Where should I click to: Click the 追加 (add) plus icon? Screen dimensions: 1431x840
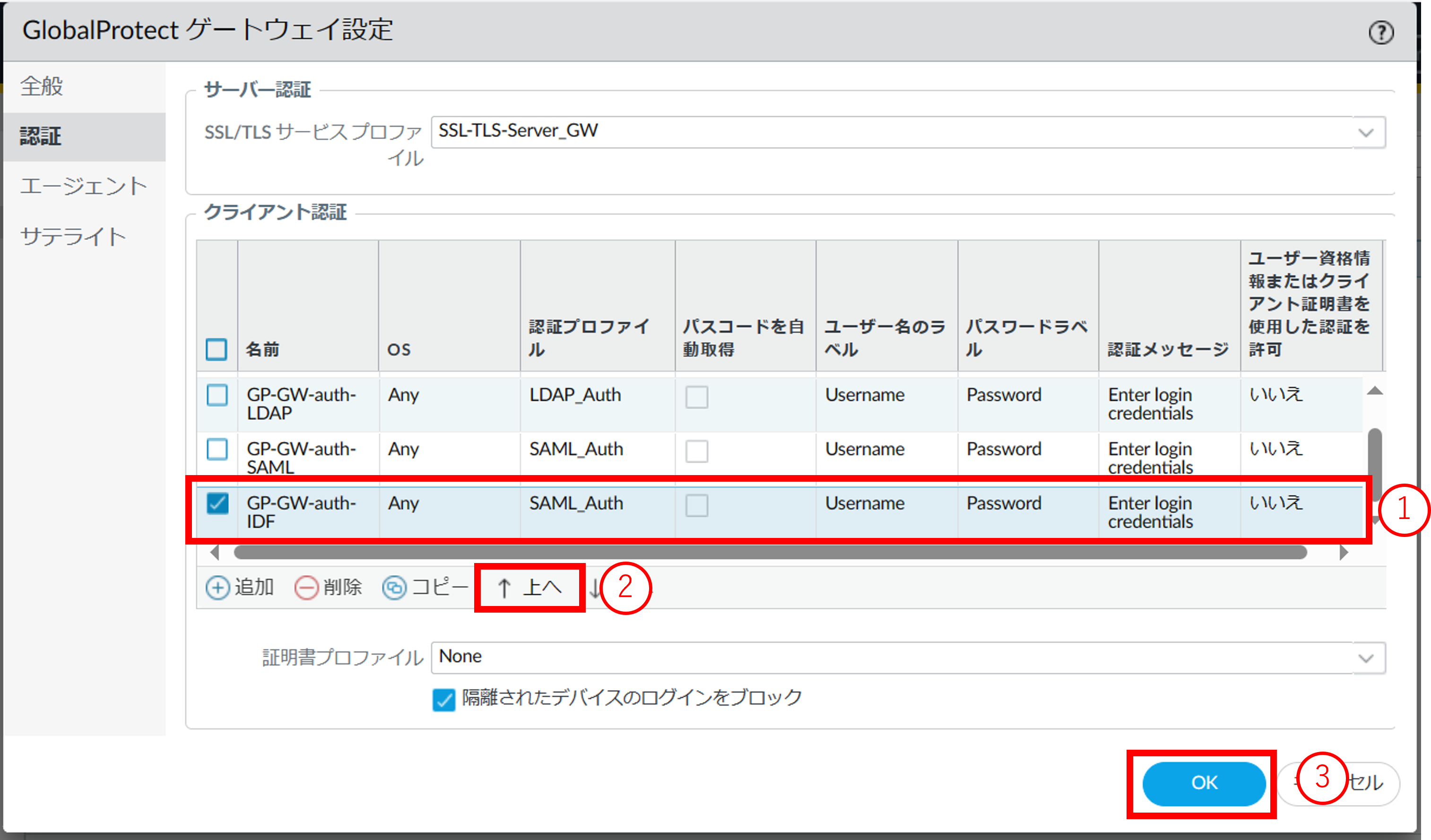pyautogui.click(x=217, y=588)
